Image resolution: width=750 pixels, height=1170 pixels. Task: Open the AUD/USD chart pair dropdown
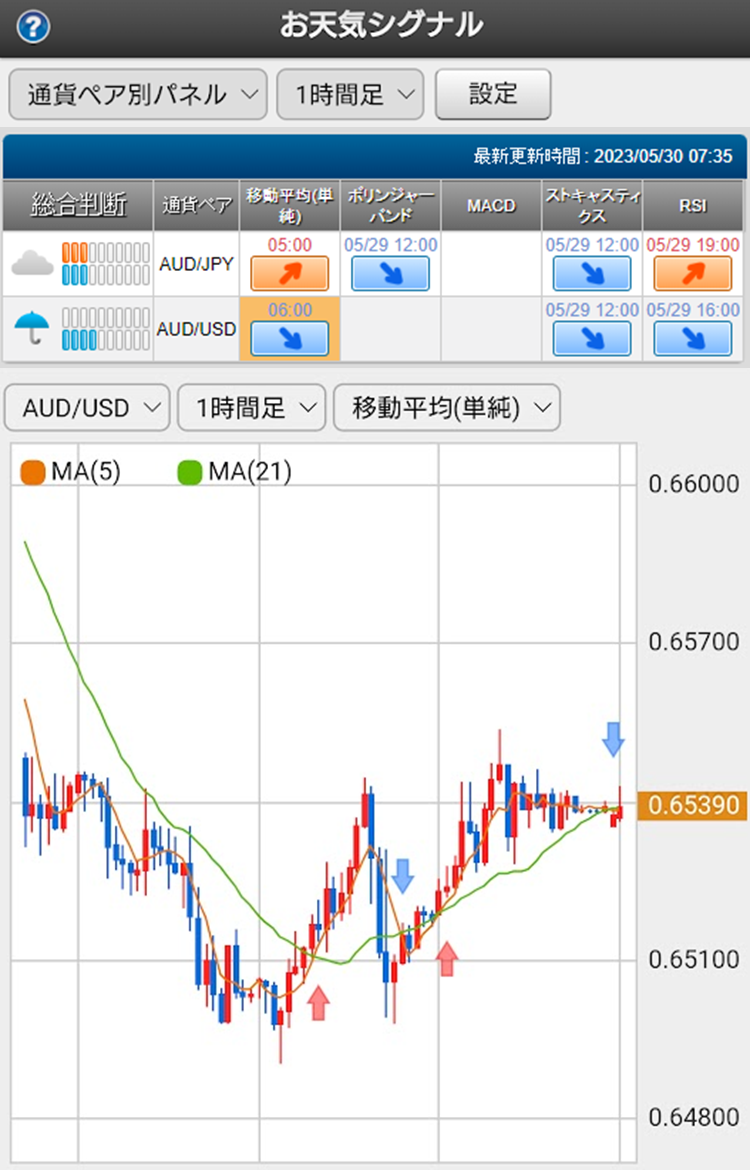click(87, 407)
